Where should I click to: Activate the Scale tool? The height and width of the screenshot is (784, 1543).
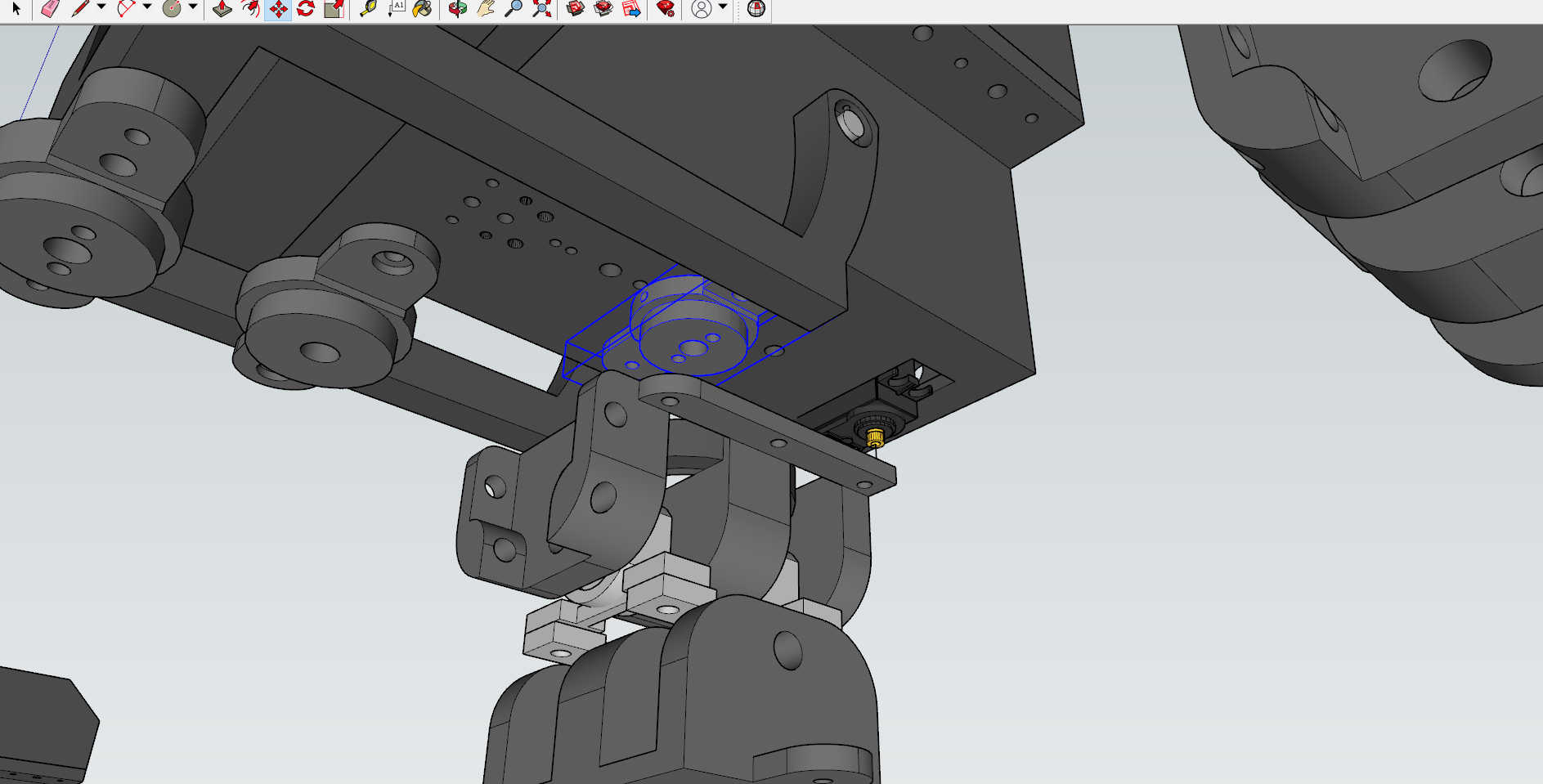pyautogui.click(x=334, y=9)
